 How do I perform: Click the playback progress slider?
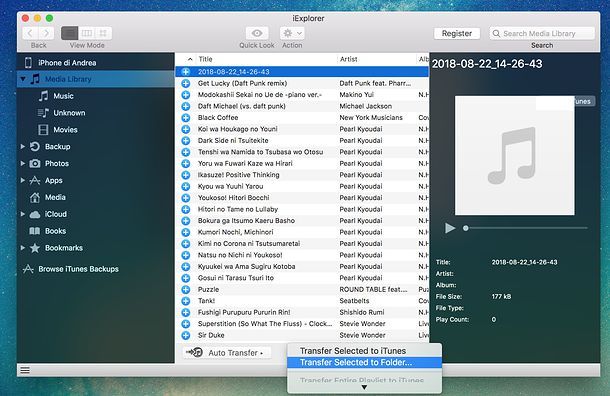[526, 228]
